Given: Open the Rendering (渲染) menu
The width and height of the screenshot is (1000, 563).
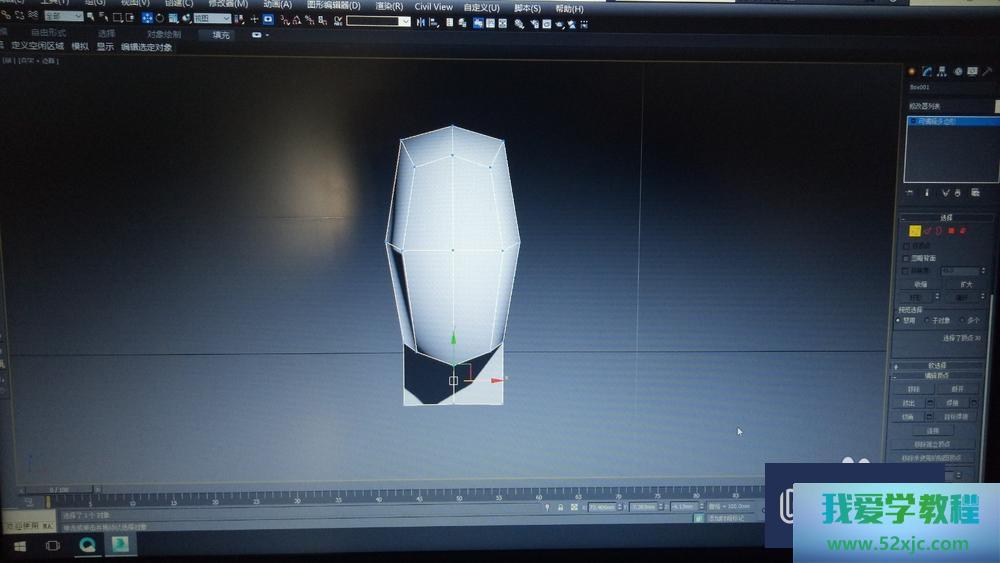Looking at the screenshot, I should pos(389,6).
